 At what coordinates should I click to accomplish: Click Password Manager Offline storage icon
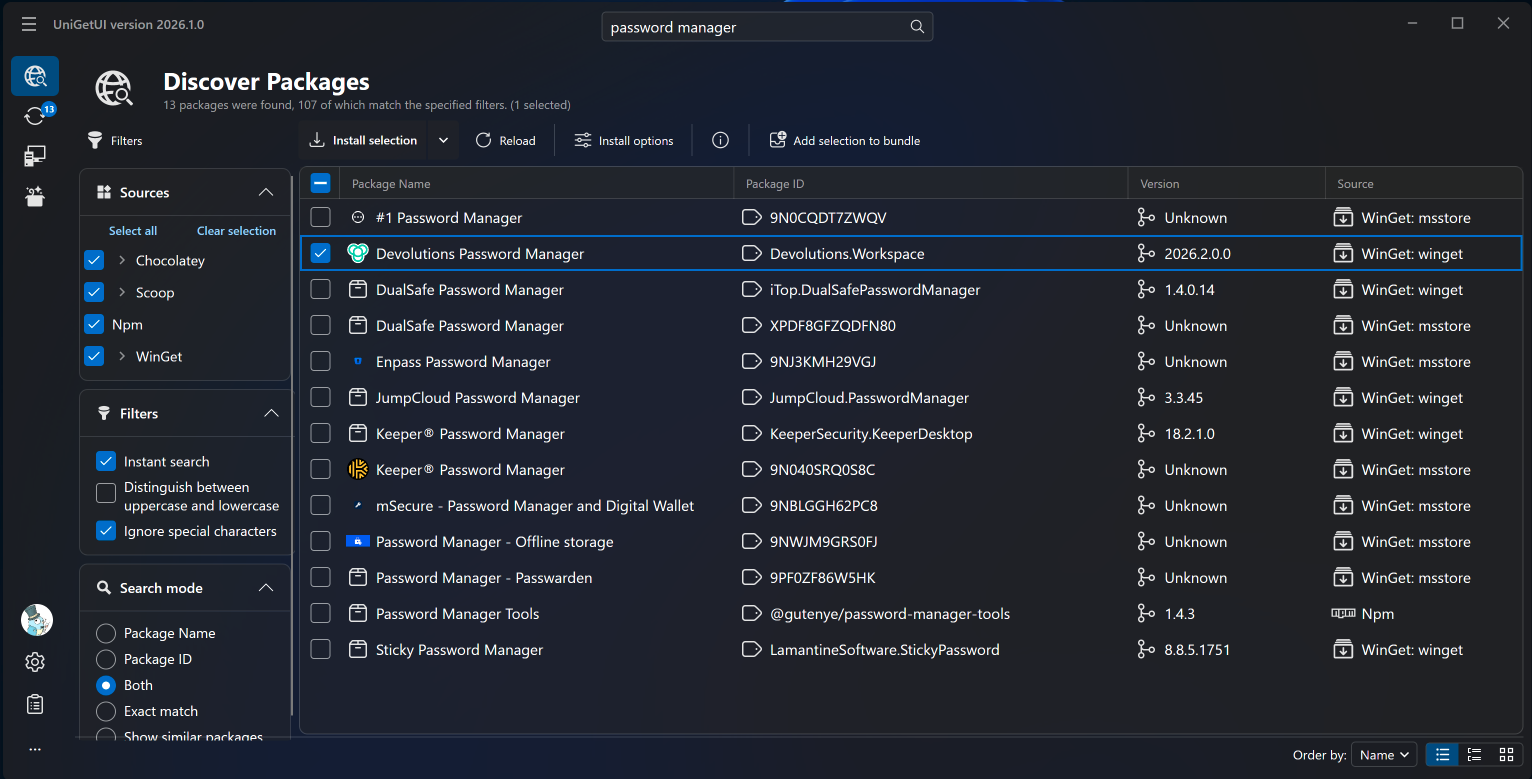[358, 542]
